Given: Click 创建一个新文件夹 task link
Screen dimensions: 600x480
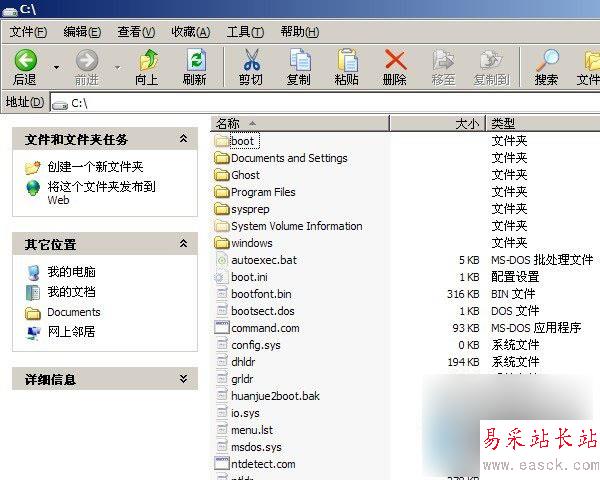Looking at the screenshot, I should 95,167.
